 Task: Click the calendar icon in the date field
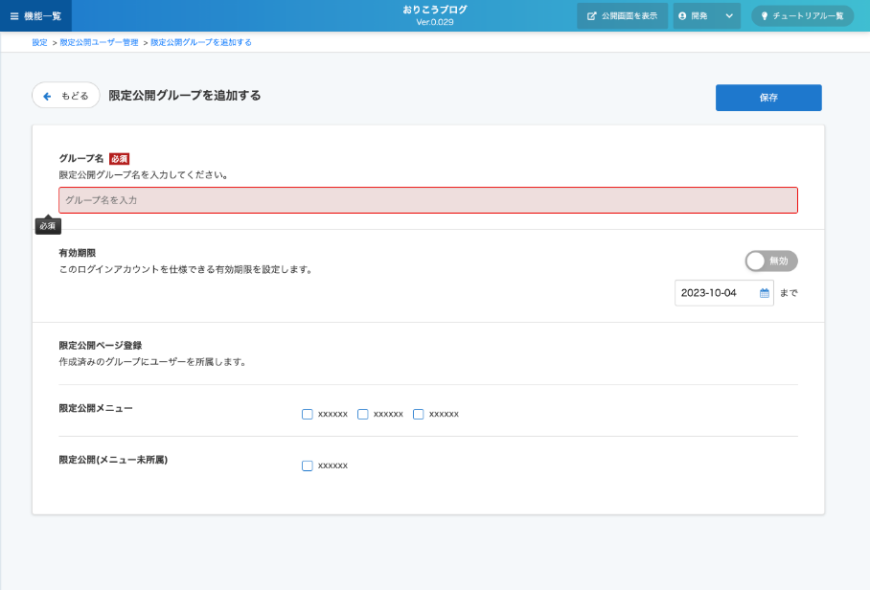click(765, 293)
